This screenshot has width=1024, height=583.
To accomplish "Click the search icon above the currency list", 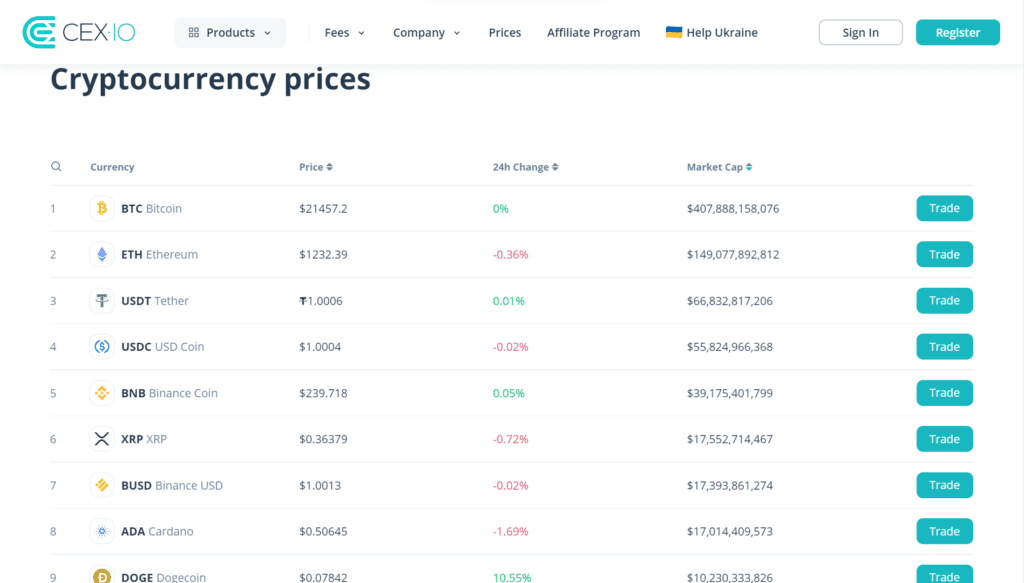I will tap(56, 166).
